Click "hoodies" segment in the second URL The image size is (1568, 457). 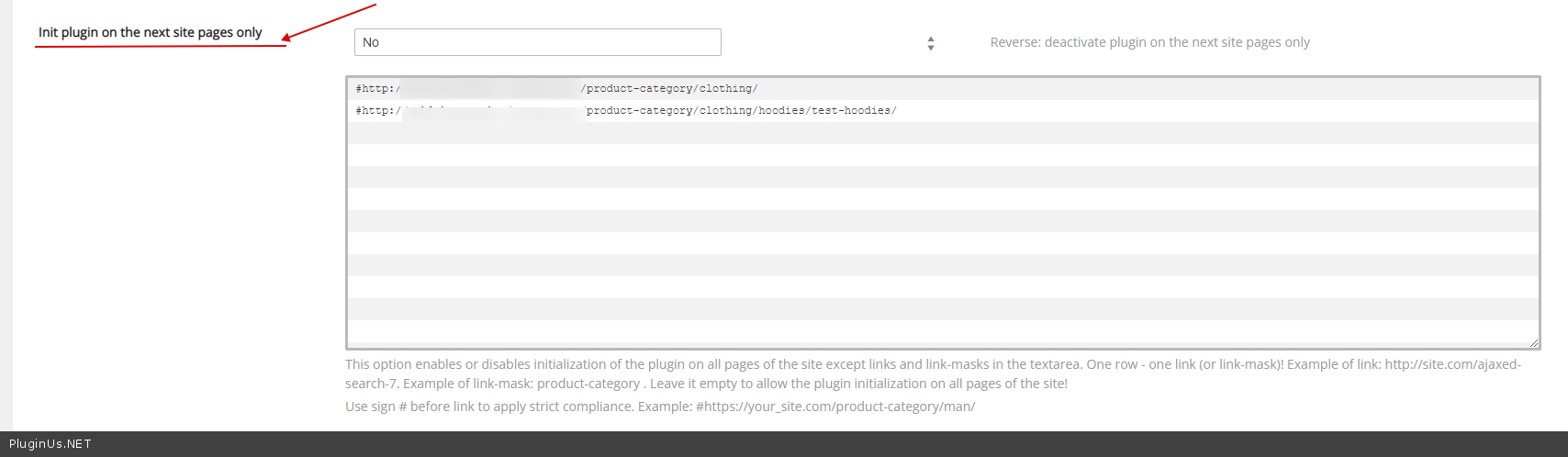(781, 111)
